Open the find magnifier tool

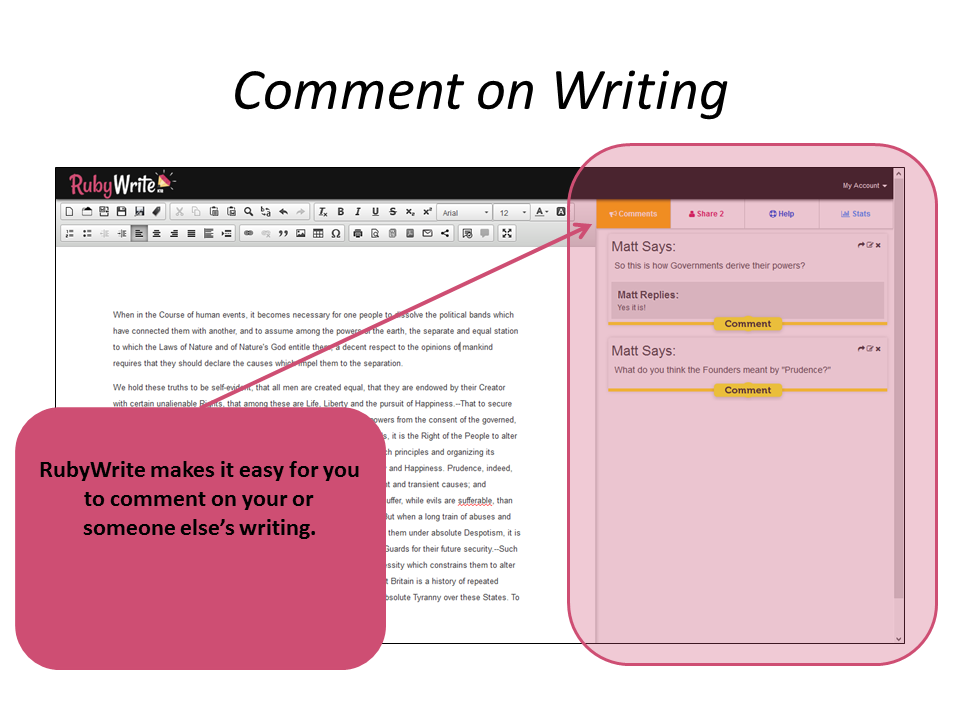pyautogui.click(x=249, y=212)
